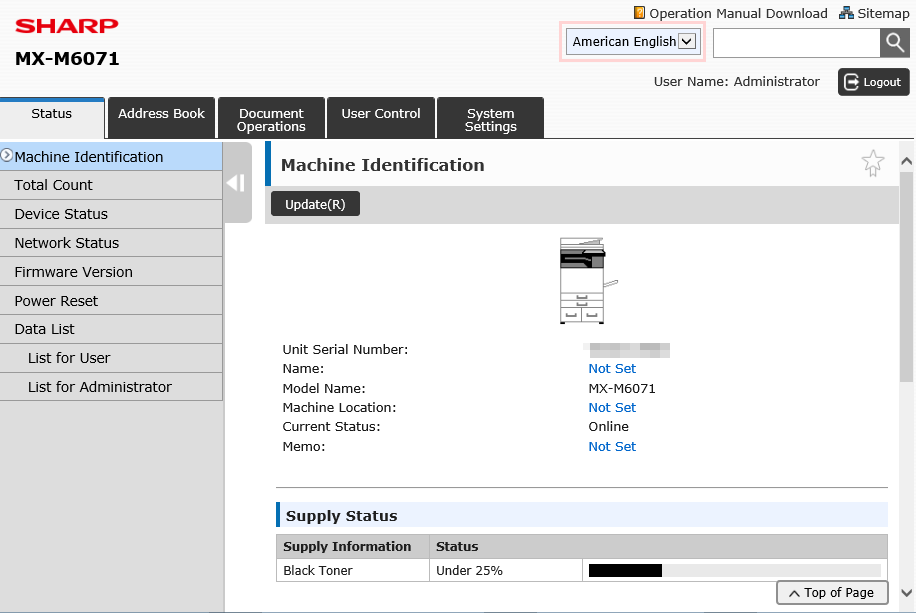
Task: Click the scrollbar down arrow
Action: pyautogui.click(x=906, y=593)
